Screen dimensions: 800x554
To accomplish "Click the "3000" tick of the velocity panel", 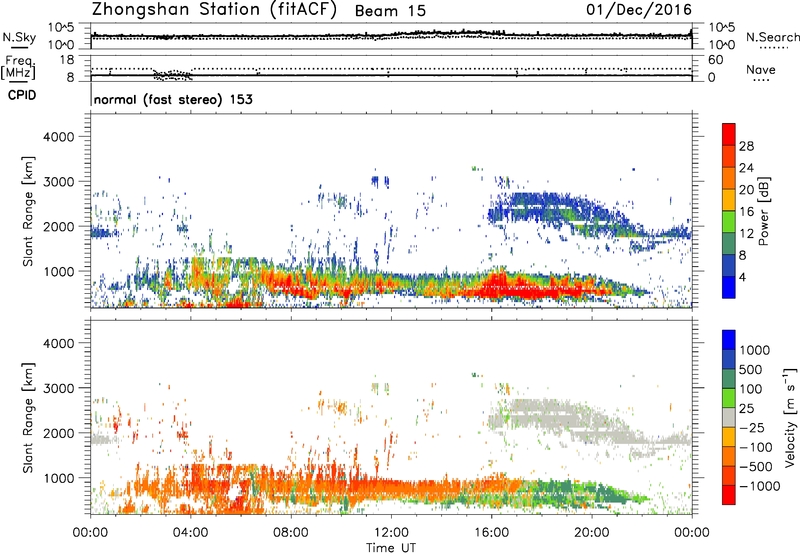I will click(x=58, y=388).
